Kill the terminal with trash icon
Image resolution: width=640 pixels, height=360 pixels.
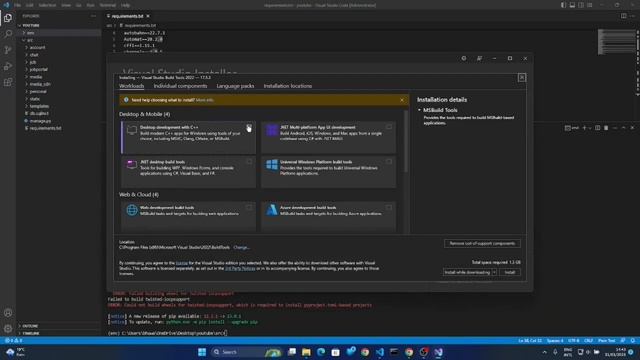click(x=606, y=128)
